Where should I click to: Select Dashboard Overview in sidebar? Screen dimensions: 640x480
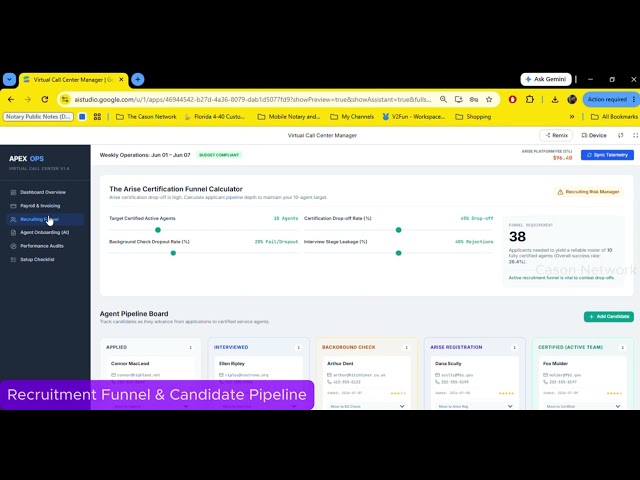[x=43, y=192]
